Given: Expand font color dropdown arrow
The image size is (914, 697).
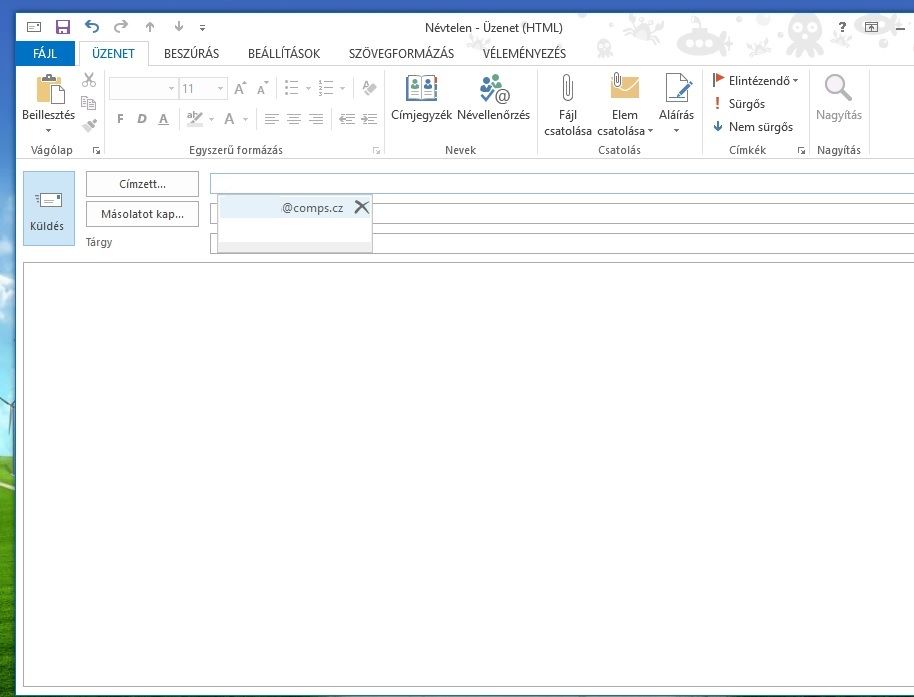Looking at the screenshot, I should point(245,119).
